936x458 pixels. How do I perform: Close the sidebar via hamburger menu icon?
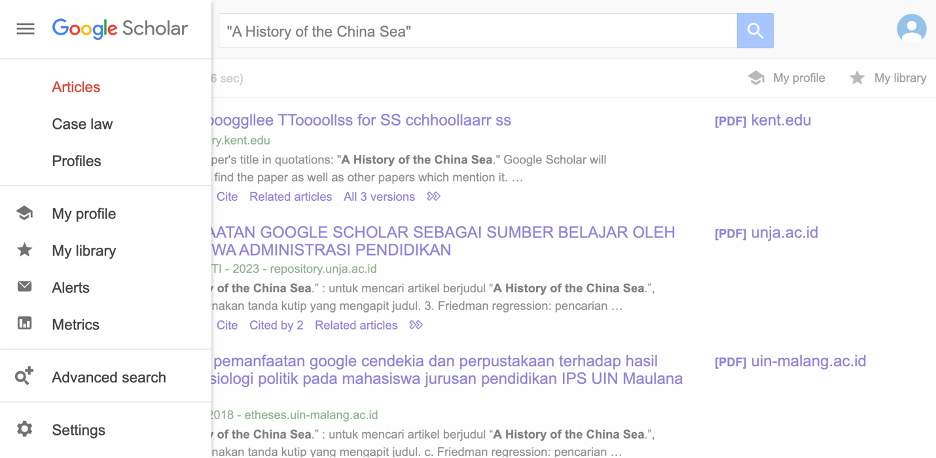(25, 29)
